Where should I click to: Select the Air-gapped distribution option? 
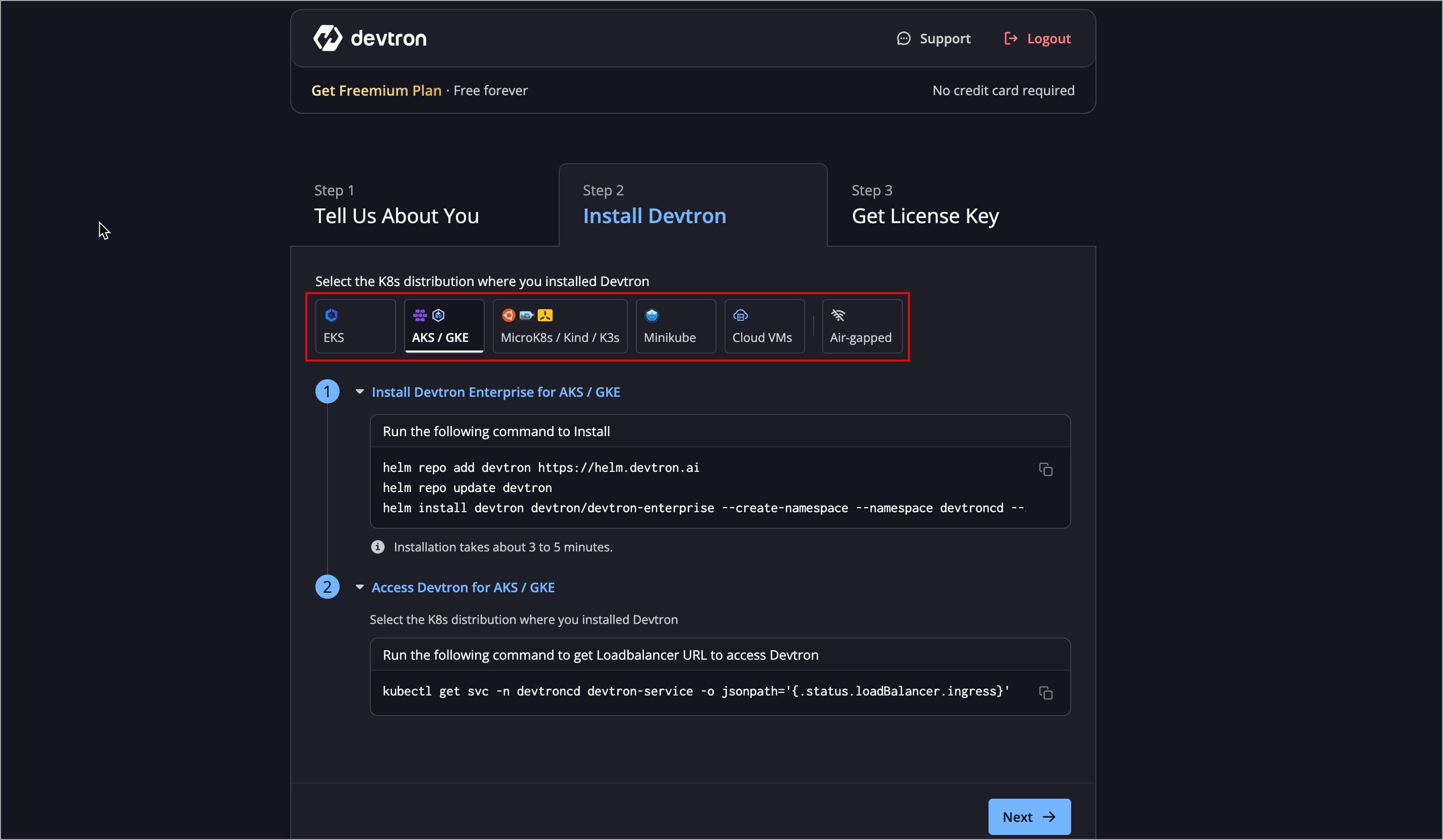tap(861, 326)
